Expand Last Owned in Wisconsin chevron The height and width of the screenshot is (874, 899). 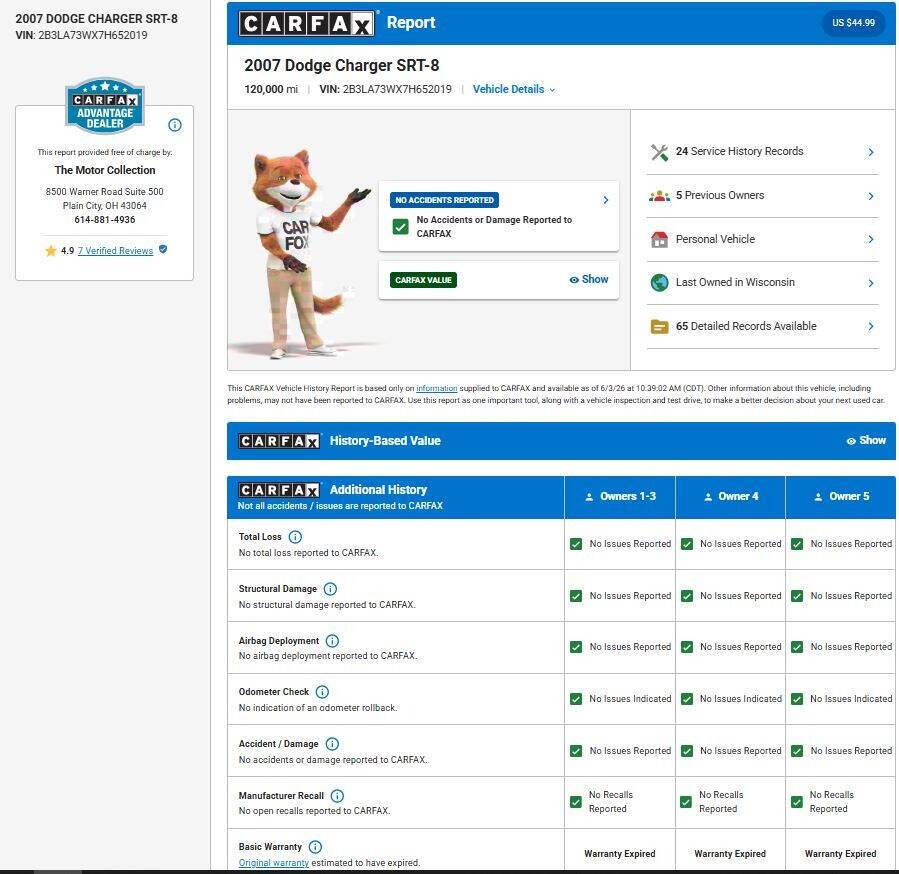coord(870,283)
